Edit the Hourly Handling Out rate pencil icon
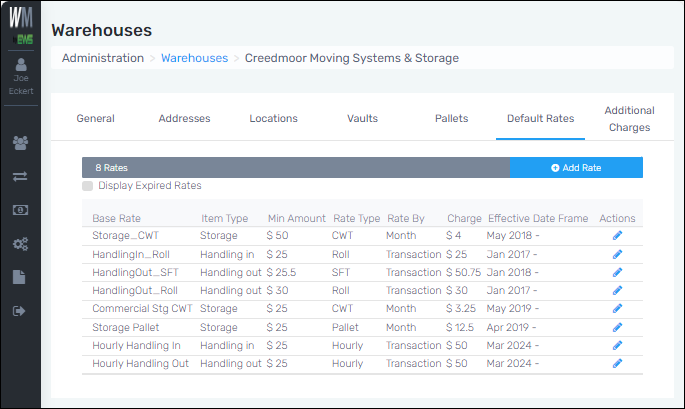 (x=617, y=363)
